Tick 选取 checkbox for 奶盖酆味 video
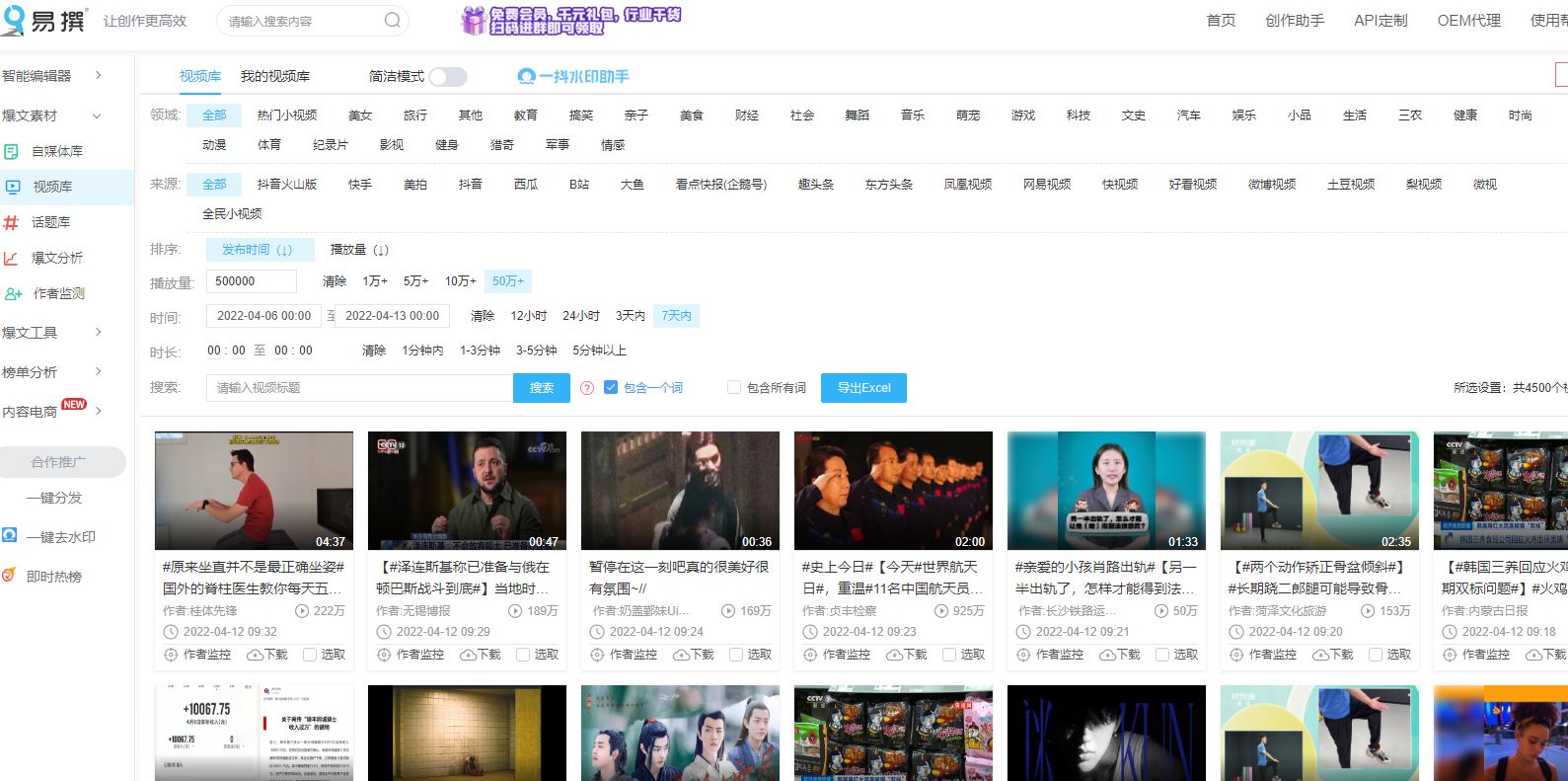This screenshot has height=781, width=1568. coord(736,655)
